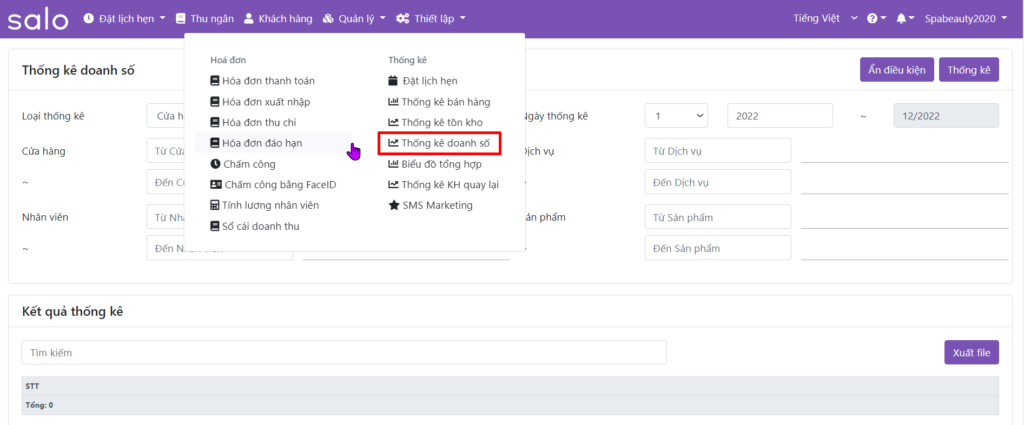The height and width of the screenshot is (425, 1024).
Task: Click the Từ Dịch vụ input field
Action: point(718,150)
